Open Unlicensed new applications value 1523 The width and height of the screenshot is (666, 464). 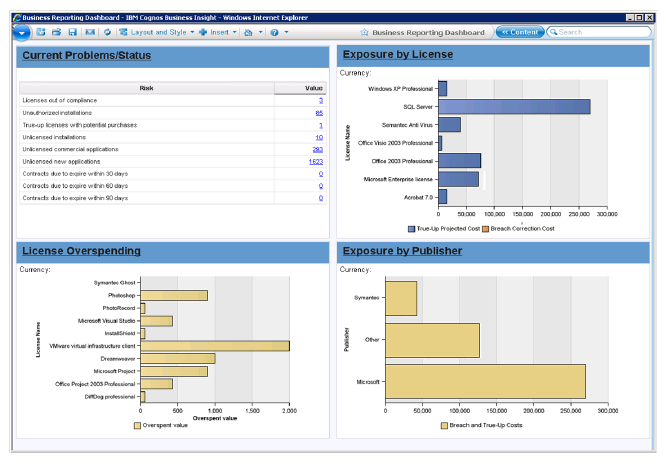pos(315,161)
